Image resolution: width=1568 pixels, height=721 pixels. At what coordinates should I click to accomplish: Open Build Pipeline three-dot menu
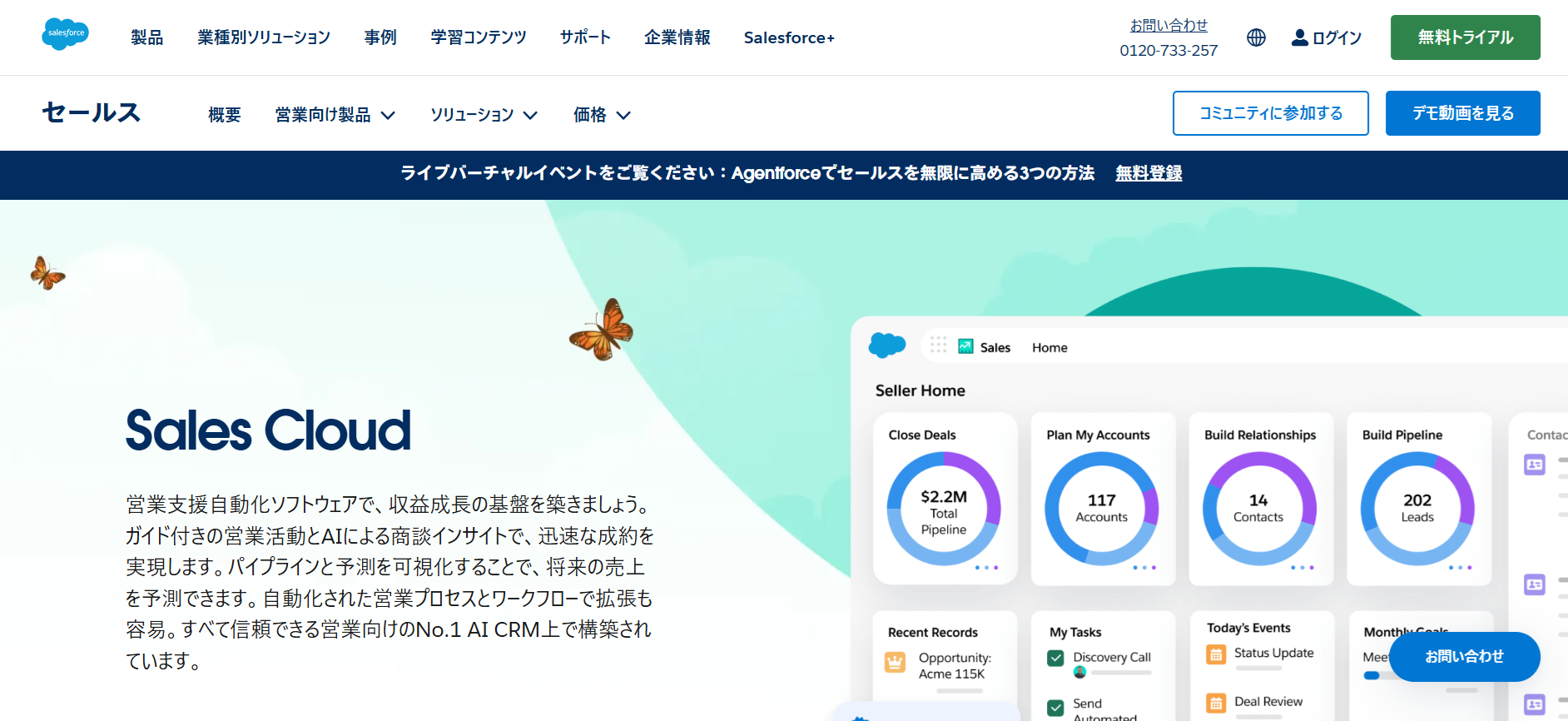pyautogui.click(x=1461, y=568)
